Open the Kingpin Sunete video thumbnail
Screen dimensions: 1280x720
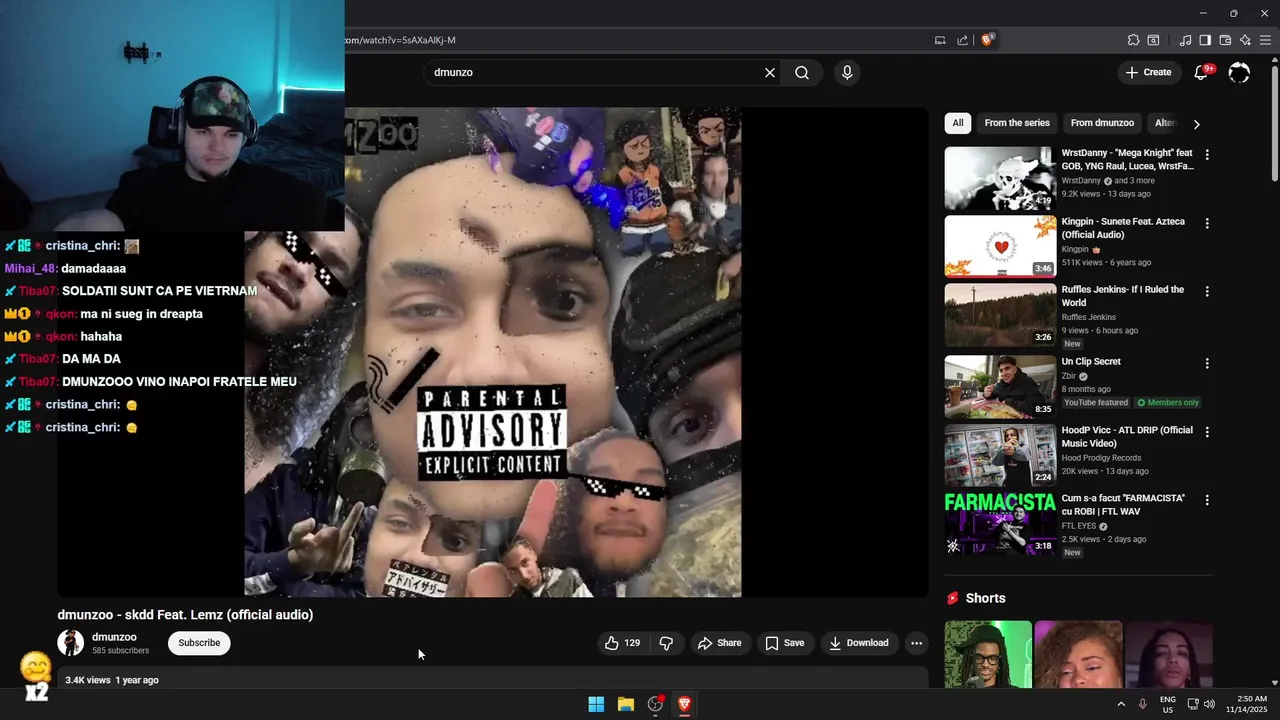coord(1000,246)
